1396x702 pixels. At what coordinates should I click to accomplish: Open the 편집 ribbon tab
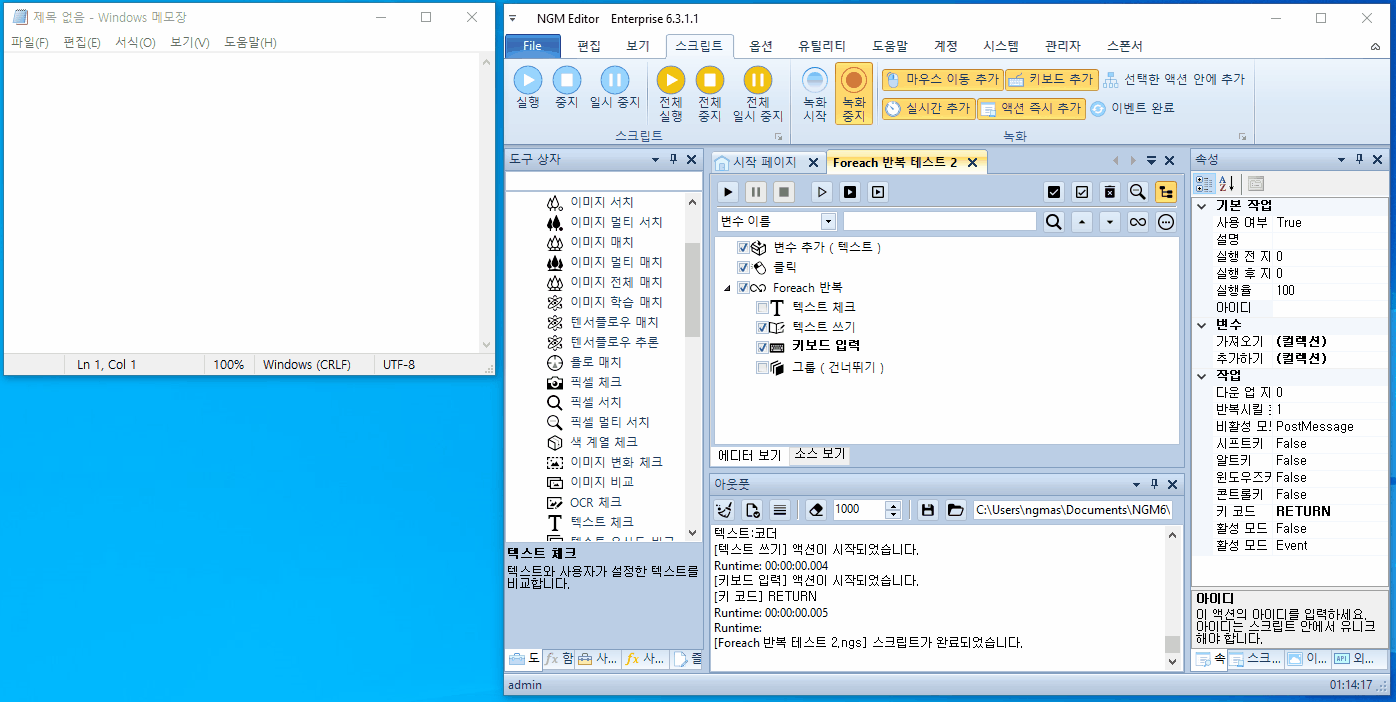click(x=589, y=46)
